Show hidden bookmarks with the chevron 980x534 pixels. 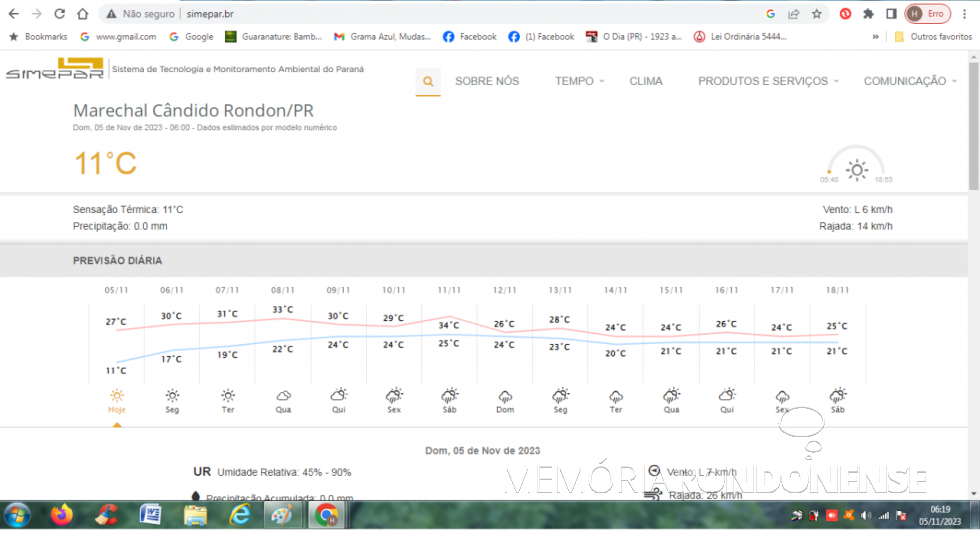coord(876,37)
